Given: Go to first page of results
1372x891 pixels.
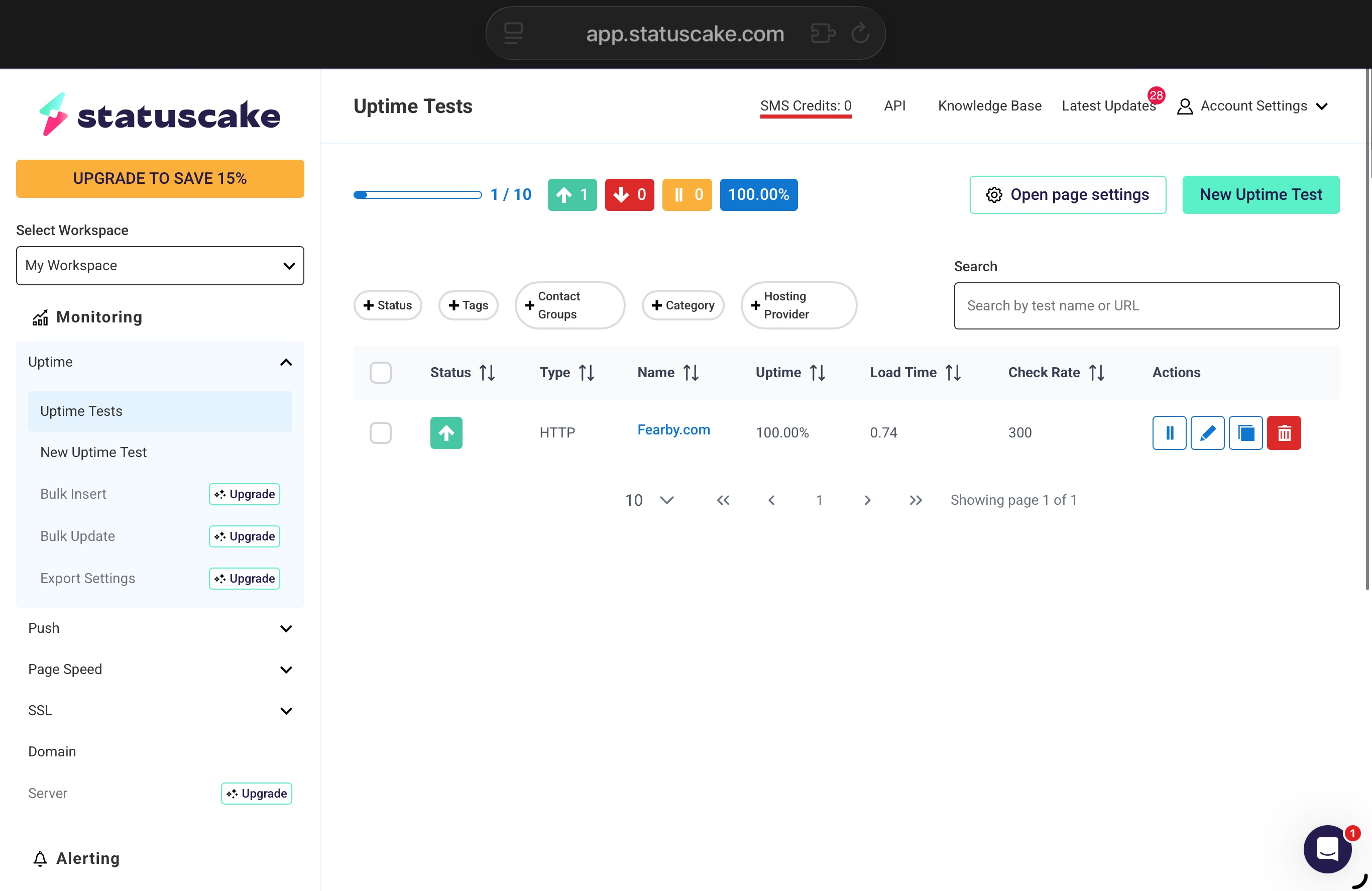Looking at the screenshot, I should coord(723,500).
